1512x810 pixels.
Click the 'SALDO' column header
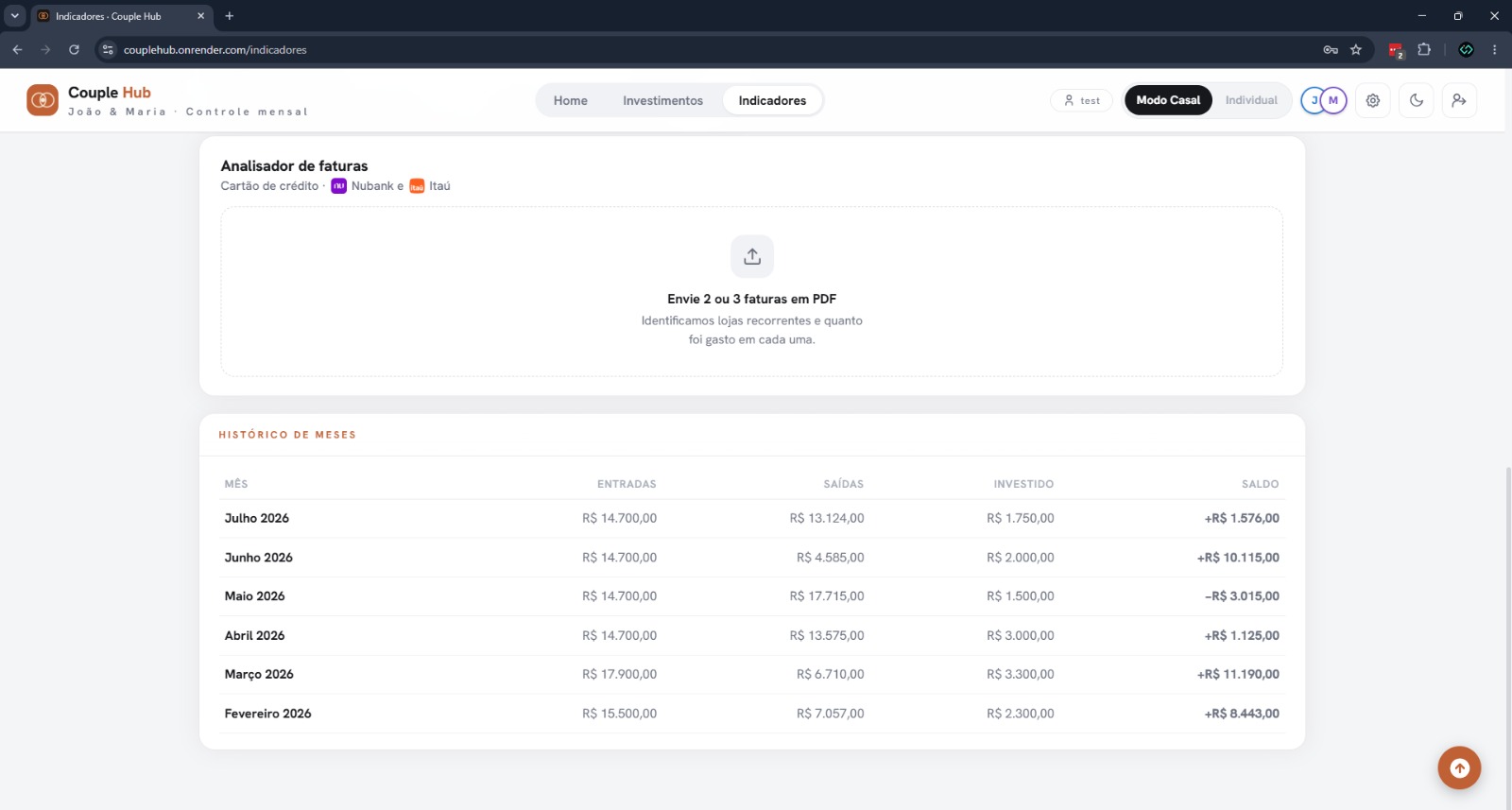tap(1261, 484)
